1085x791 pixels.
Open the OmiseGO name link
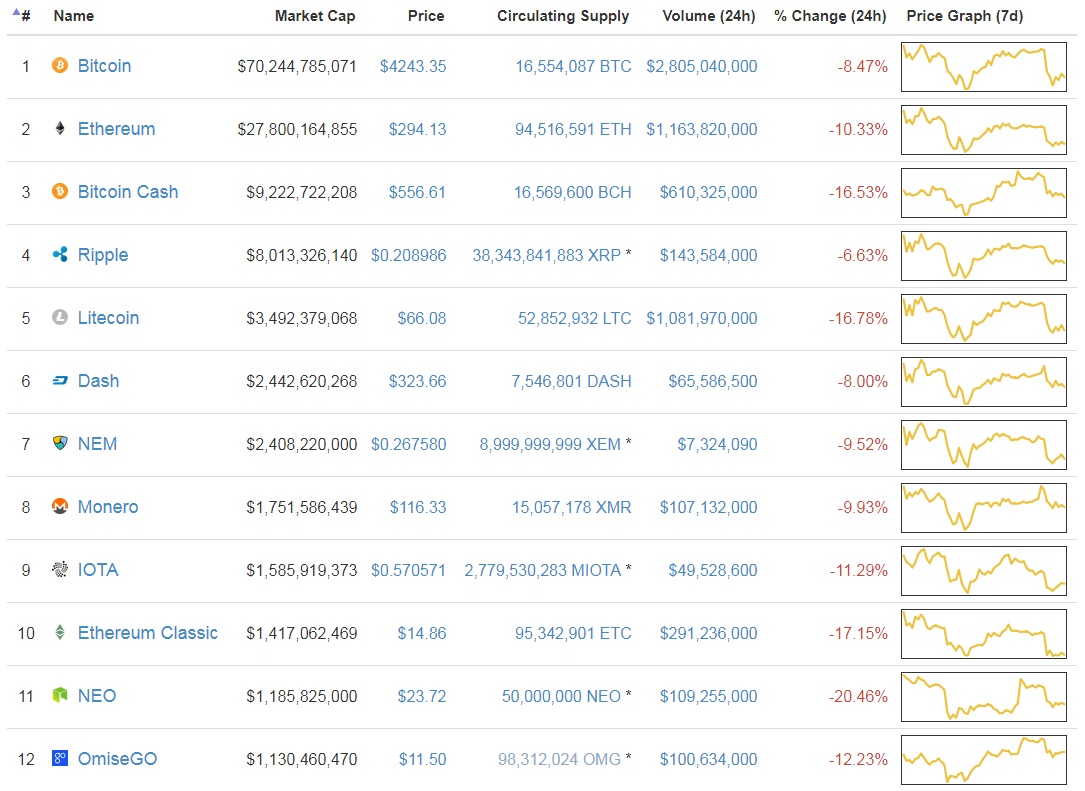tap(117, 758)
